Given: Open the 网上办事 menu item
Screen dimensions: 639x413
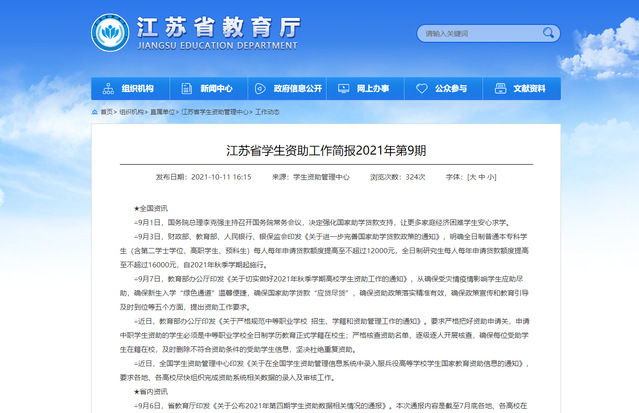Looking at the screenshot, I should coord(372,88).
